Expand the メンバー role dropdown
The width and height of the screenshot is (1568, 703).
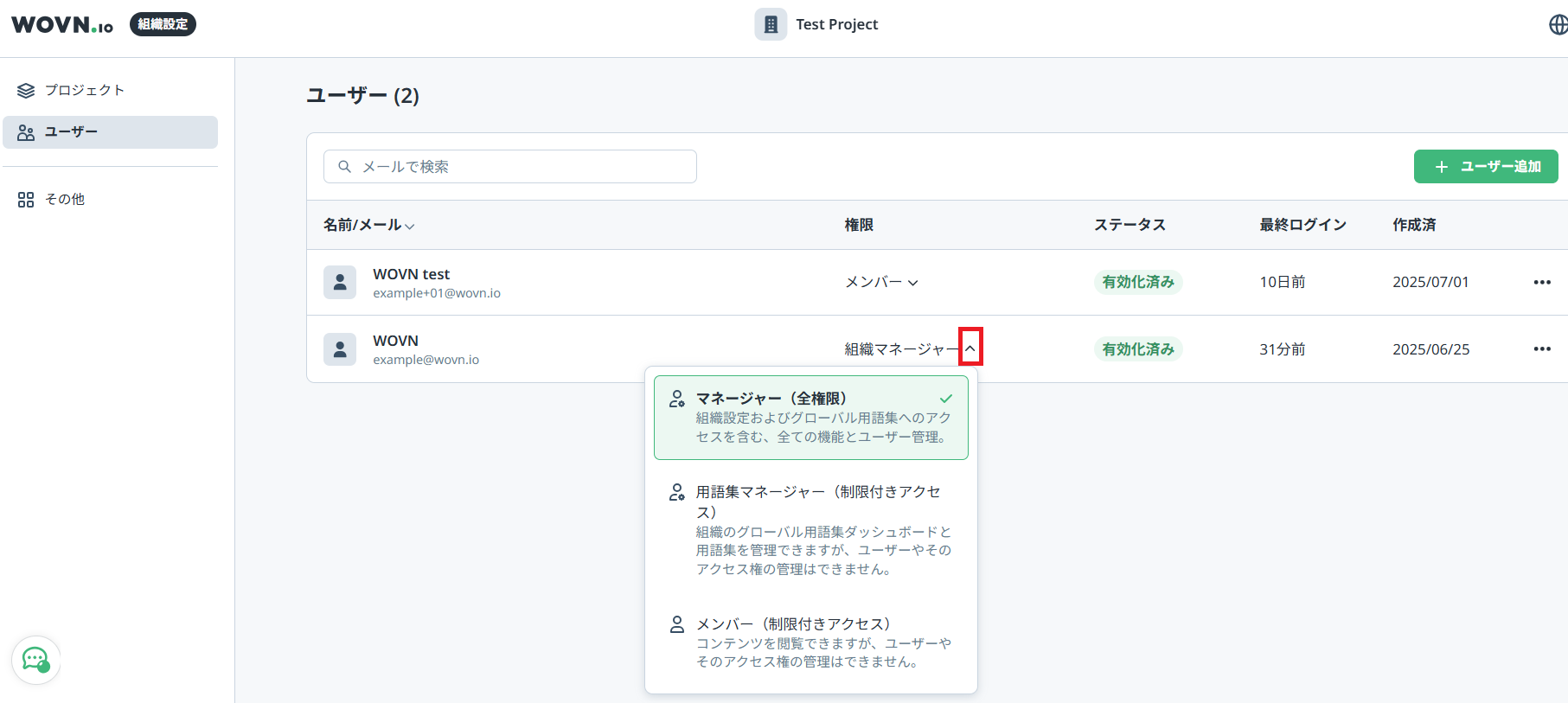881,282
